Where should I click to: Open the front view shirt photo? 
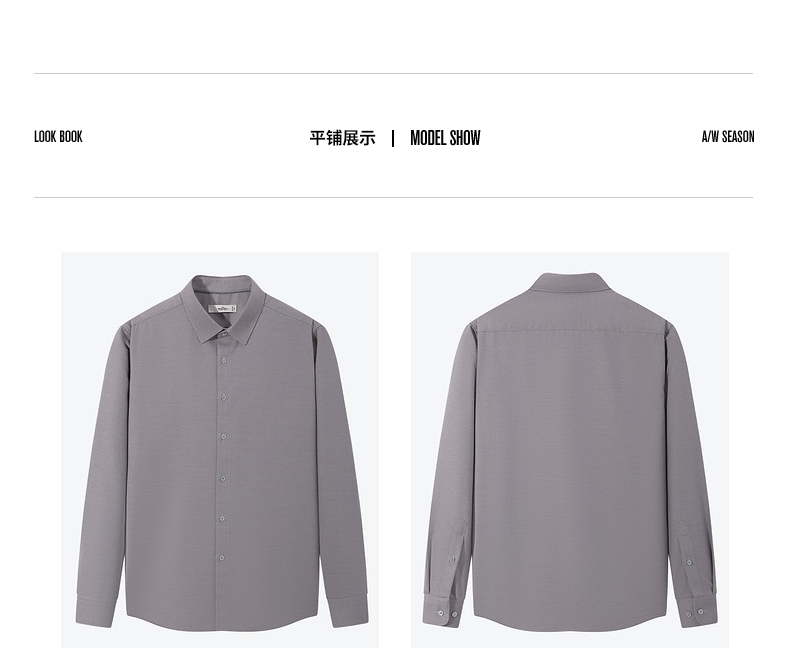coord(220,450)
